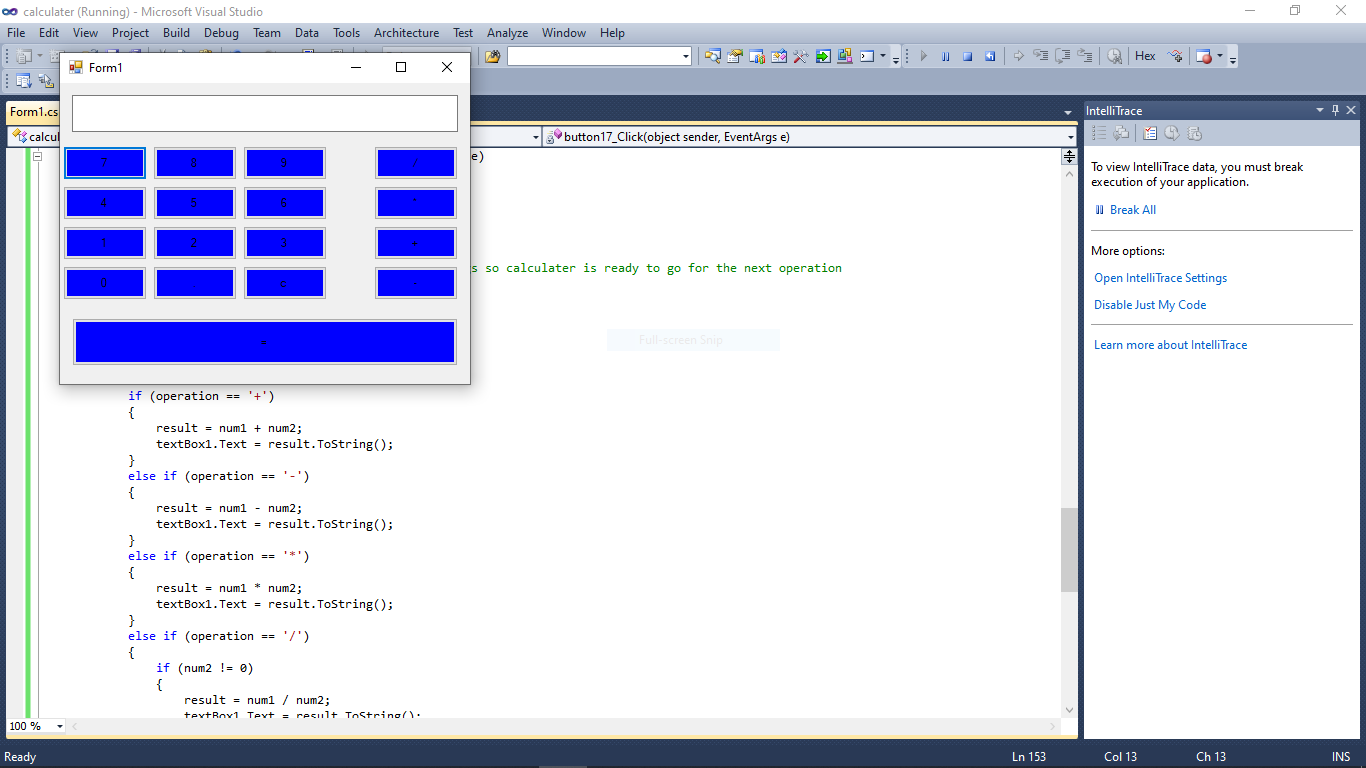Pause debugging with the Break All pause icon
The image size is (1366, 768).
[x=945, y=56]
